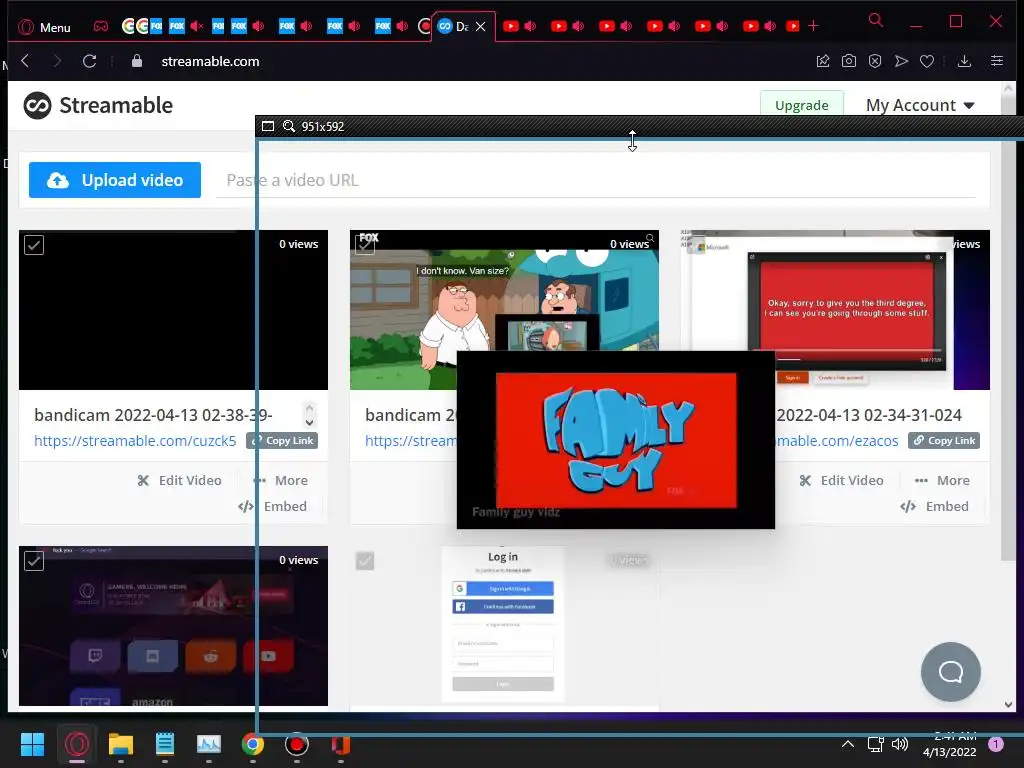Click the Paste a video URL field
Viewport: 1024px width, 768px height.
[596, 180]
